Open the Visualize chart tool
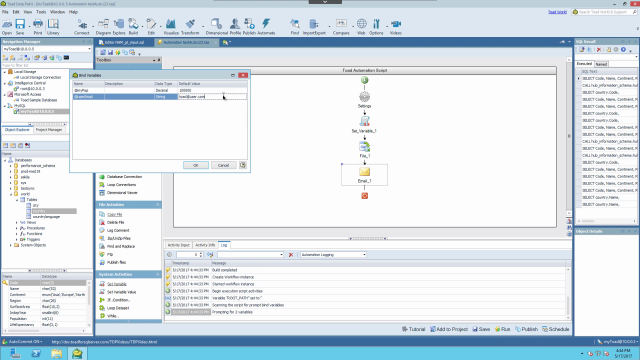640x360 pixels. click(171, 27)
